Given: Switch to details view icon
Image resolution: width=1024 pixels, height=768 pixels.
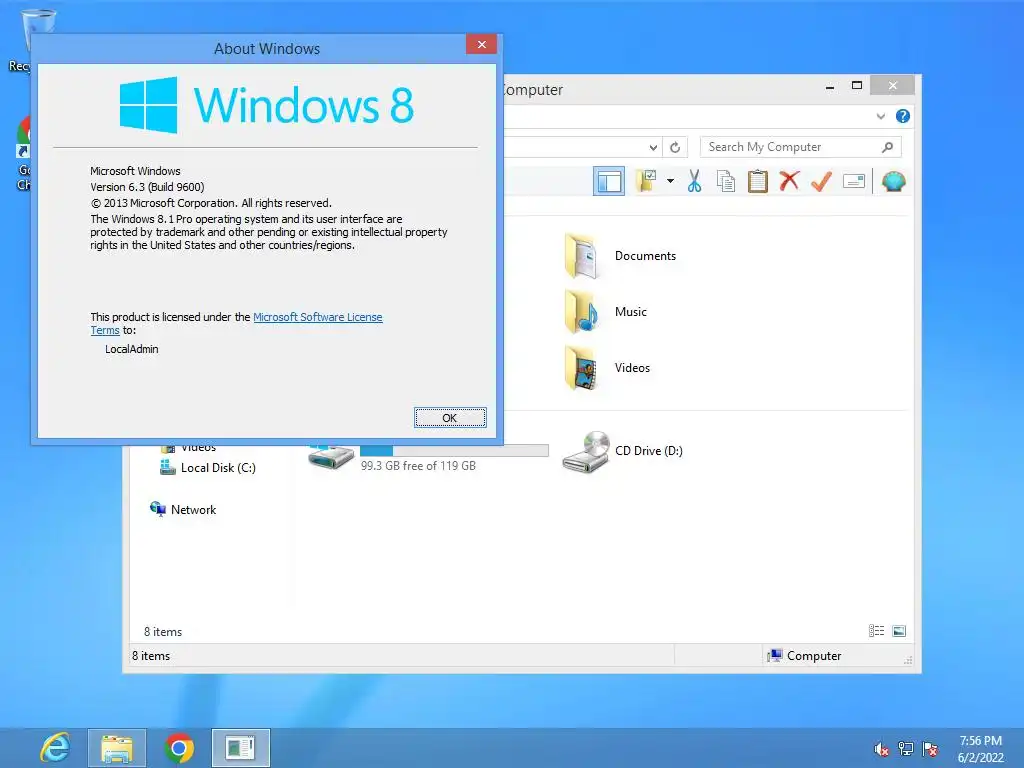Looking at the screenshot, I should point(876,631).
